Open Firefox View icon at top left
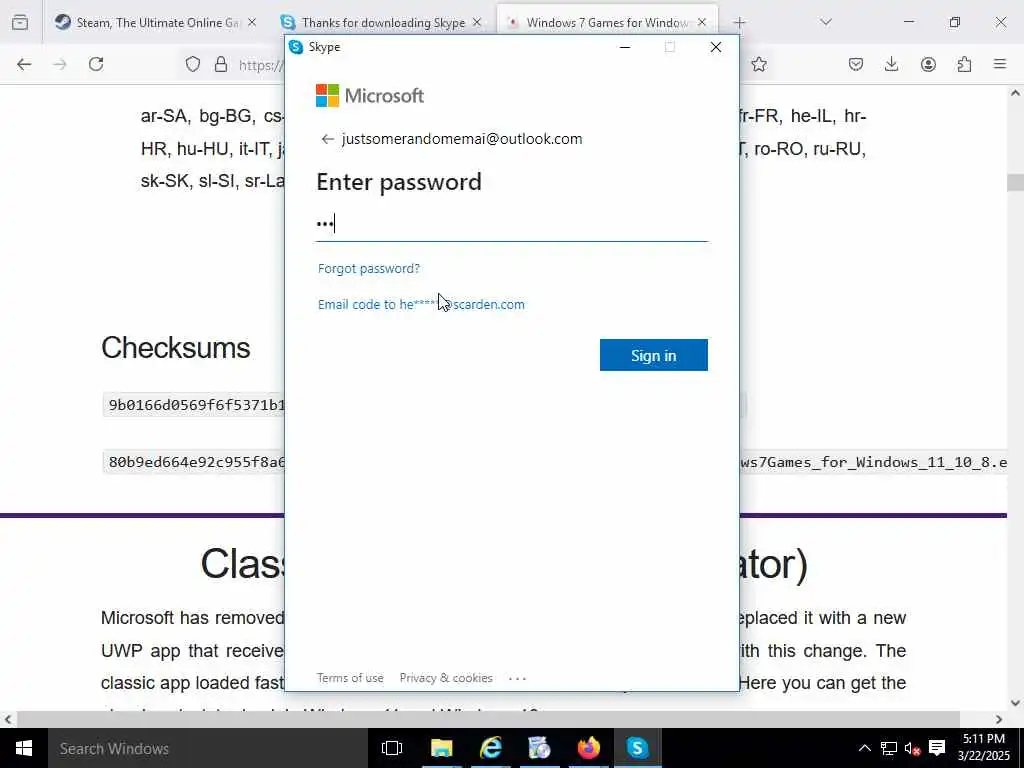Image resolution: width=1024 pixels, height=768 pixels. coord(20,22)
